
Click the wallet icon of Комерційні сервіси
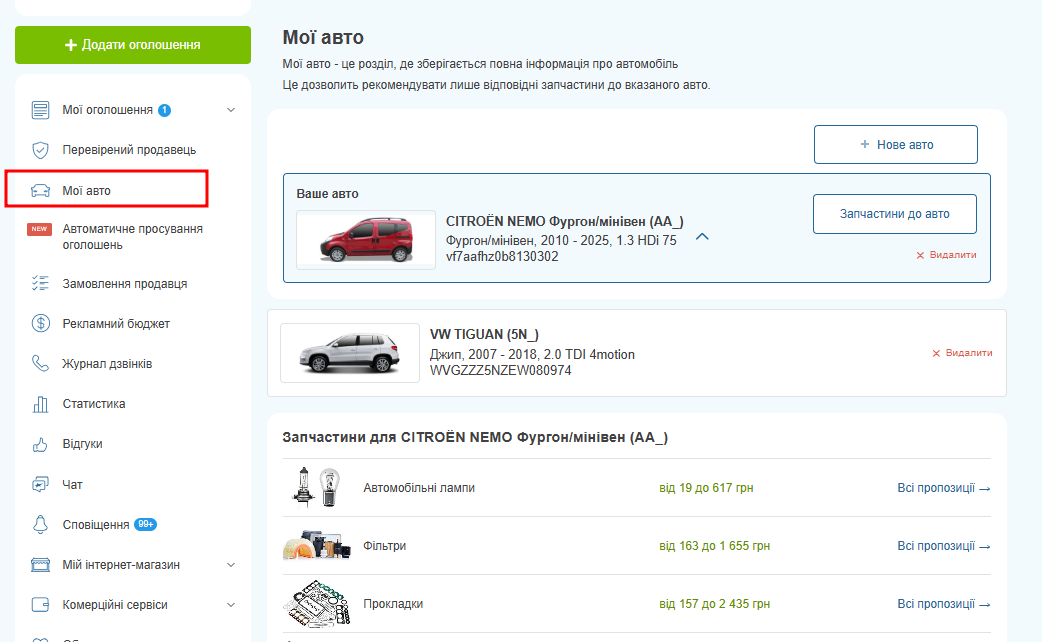[41, 605]
